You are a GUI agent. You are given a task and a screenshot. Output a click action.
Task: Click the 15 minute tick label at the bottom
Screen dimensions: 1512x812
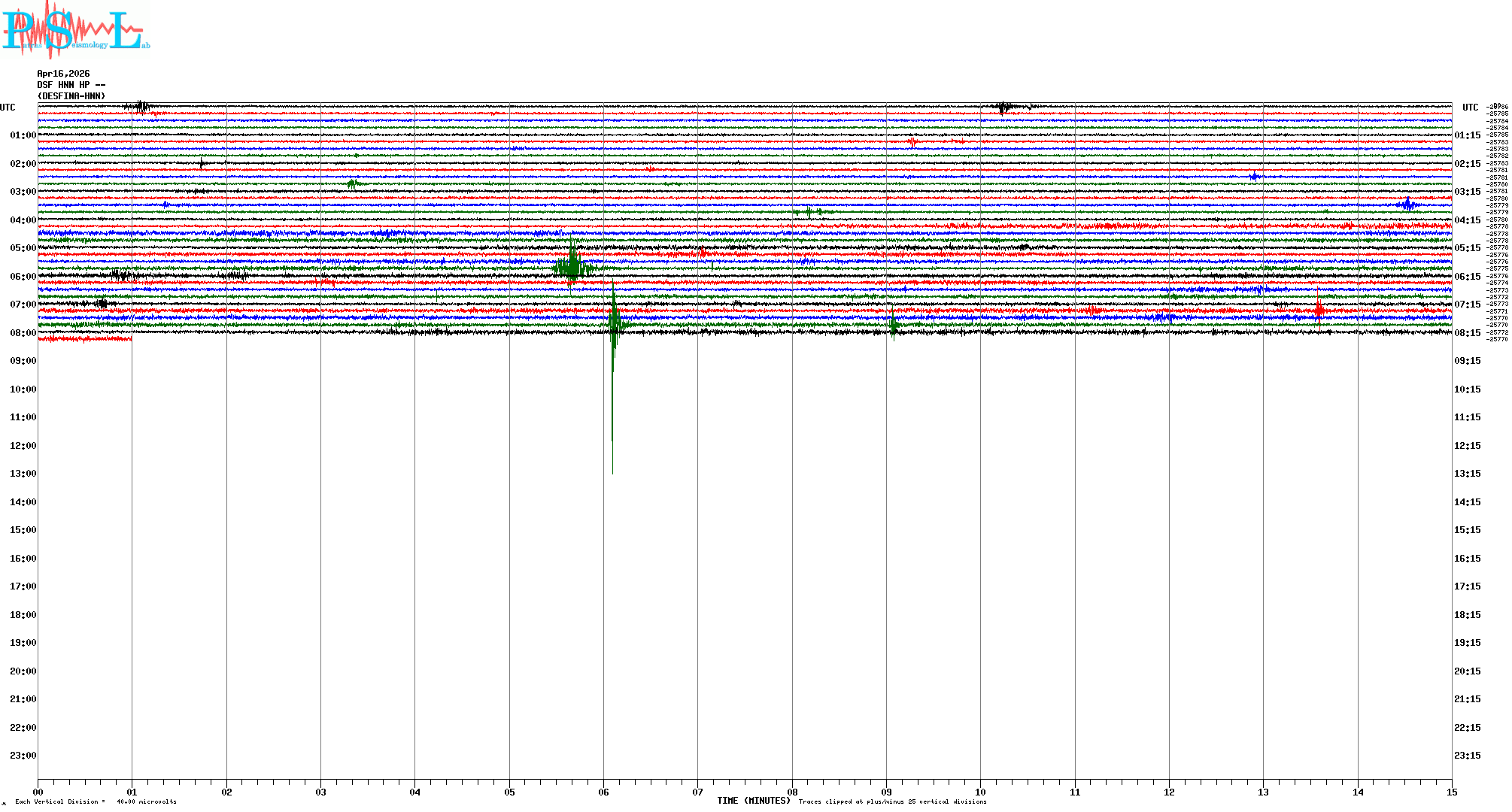pos(1451,792)
